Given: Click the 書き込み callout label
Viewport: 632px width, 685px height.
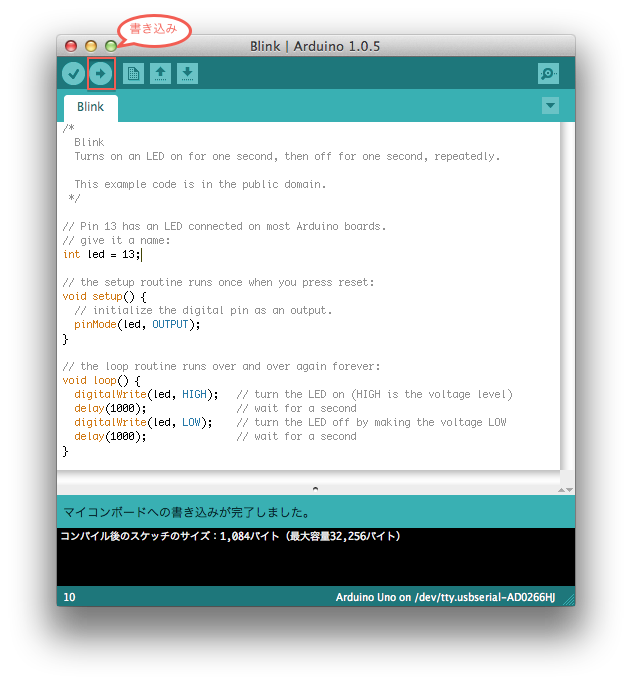Looking at the screenshot, I should pyautogui.click(x=154, y=29).
